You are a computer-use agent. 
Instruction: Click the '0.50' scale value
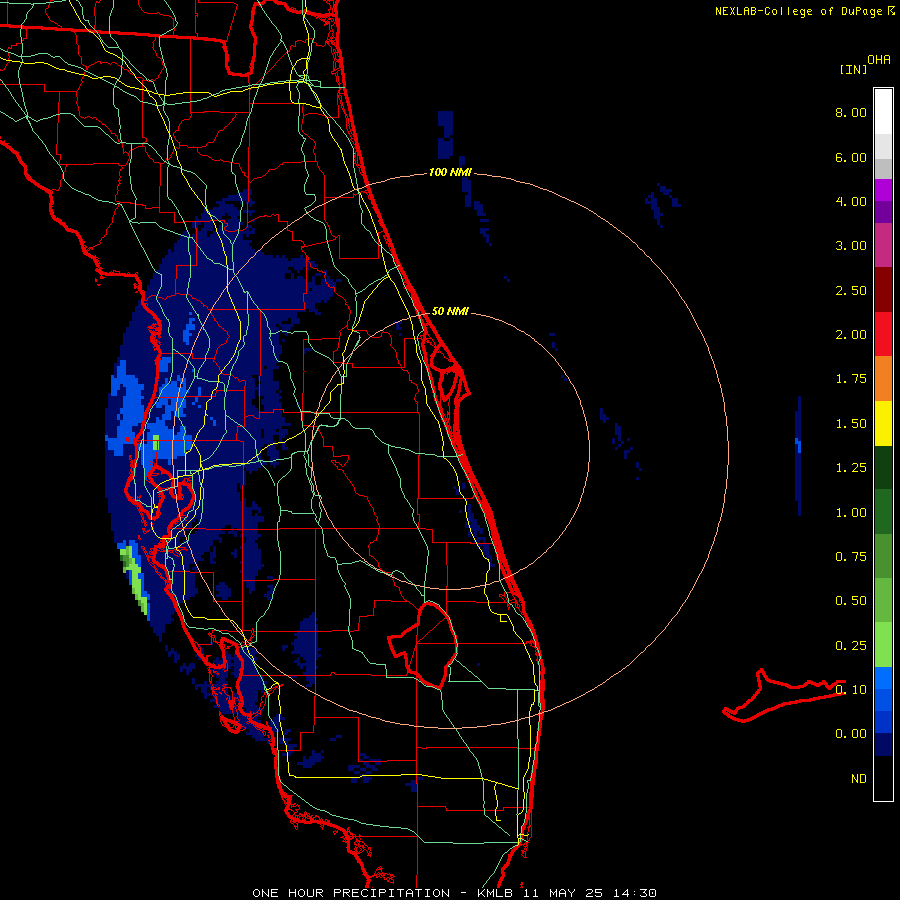coord(851,601)
